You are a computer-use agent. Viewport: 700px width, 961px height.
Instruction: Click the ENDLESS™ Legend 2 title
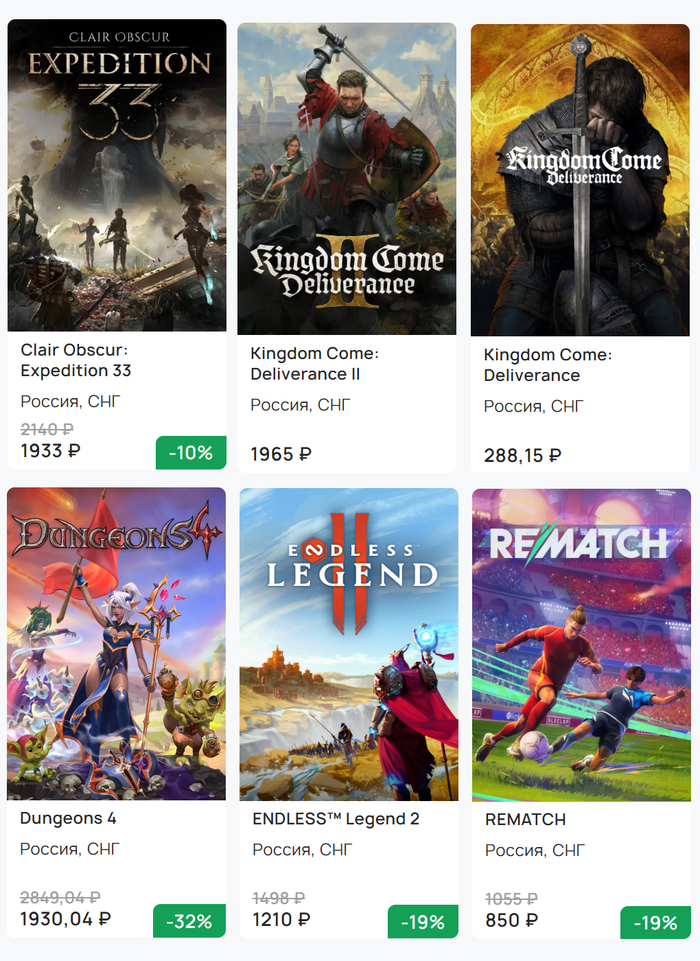[x=336, y=819]
